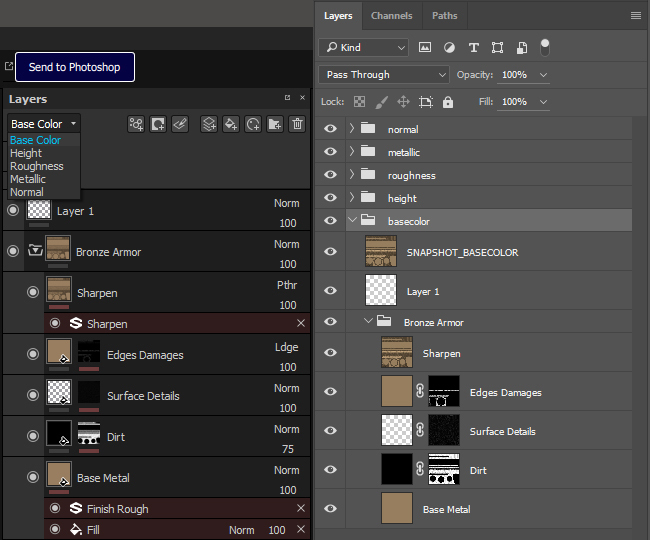Image resolution: width=650 pixels, height=540 pixels.
Task: Toggle visibility of Painter Layer 1
Action: [x=13, y=210]
